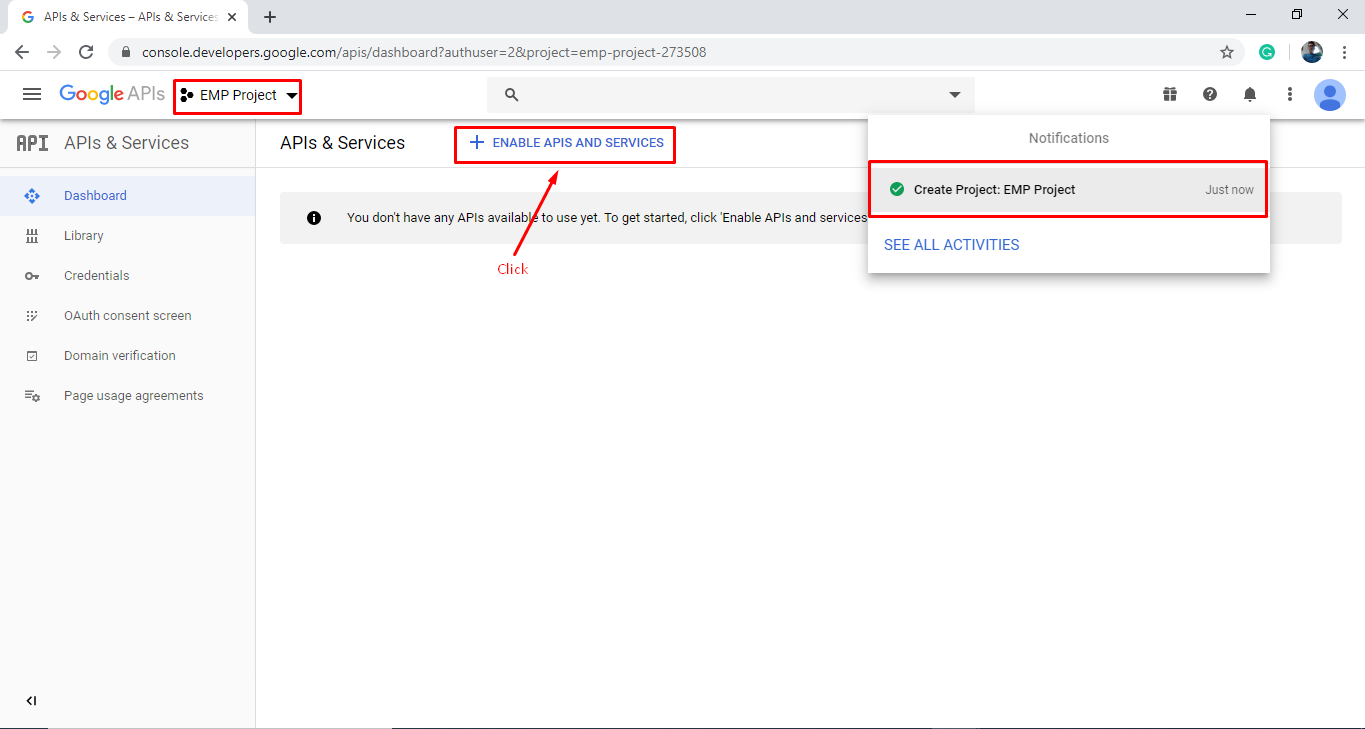Reload the current page
This screenshot has width=1365, height=729.
click(86, 51)
